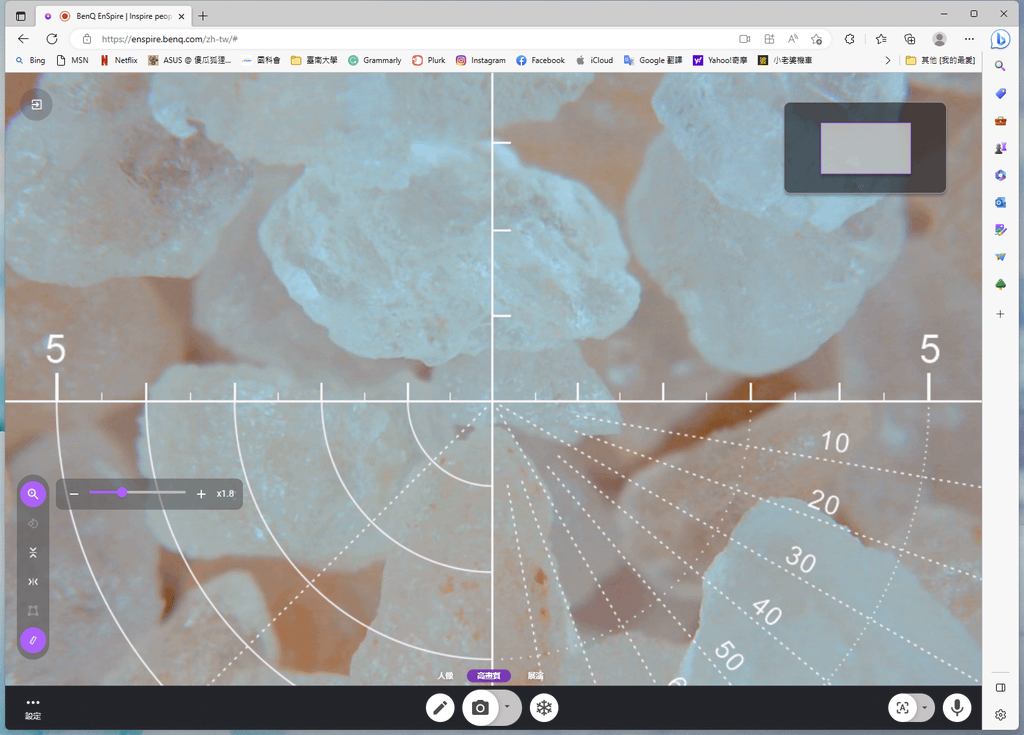Open the app install icon in address bar
The image size is (1024, 735).
pos(769,39)
